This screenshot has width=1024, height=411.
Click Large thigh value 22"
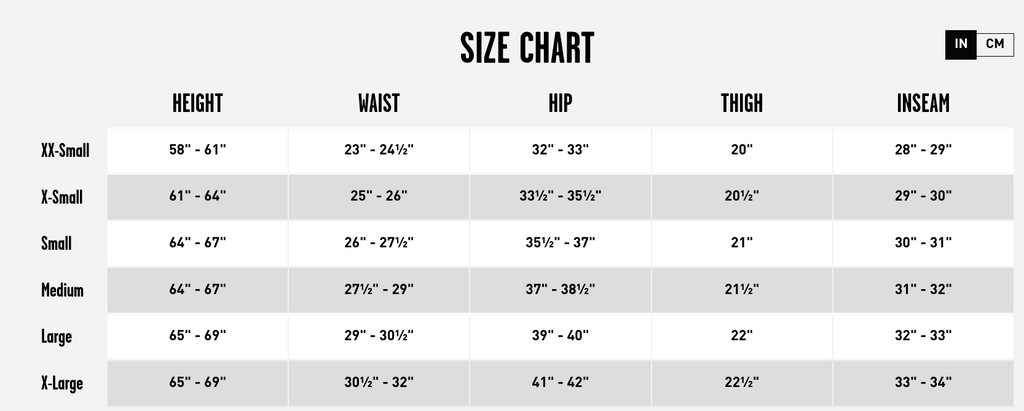pos(742,336)
